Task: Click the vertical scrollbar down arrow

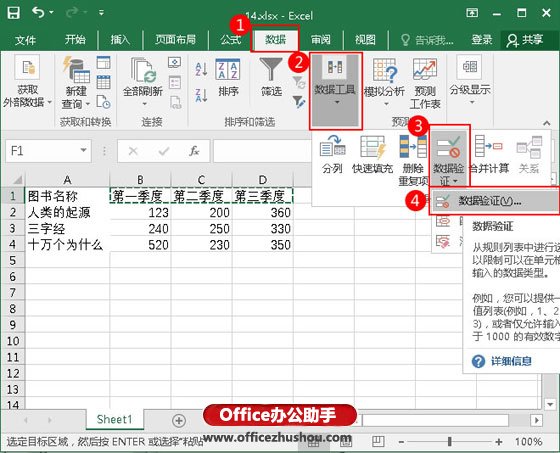Action: point(550,404)
